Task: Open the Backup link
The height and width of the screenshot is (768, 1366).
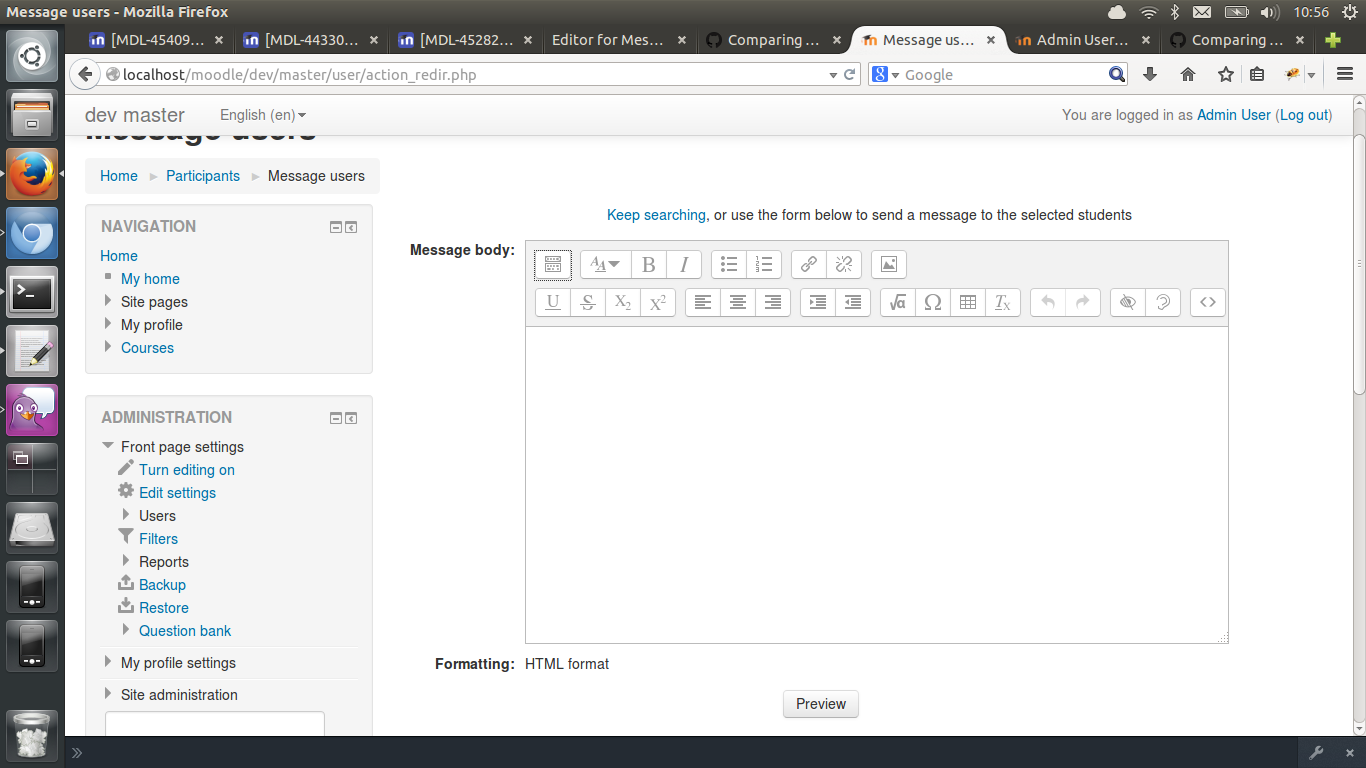Action: click(162, 585)
